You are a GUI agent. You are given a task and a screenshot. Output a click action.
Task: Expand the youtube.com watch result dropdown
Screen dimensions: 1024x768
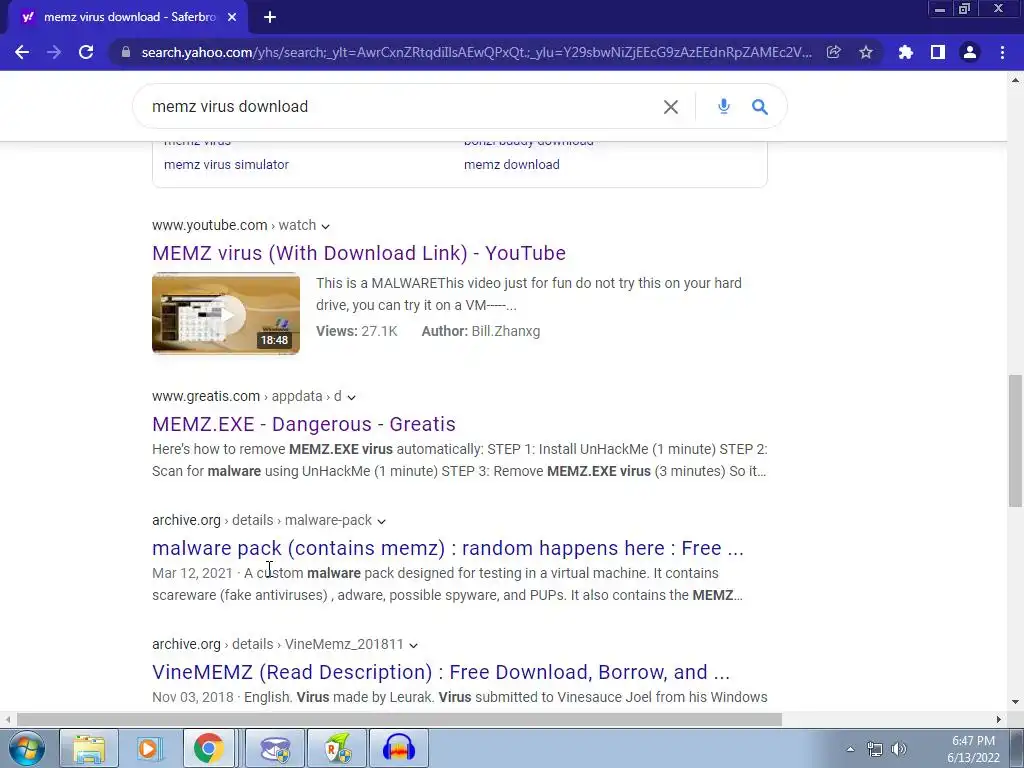325,226
